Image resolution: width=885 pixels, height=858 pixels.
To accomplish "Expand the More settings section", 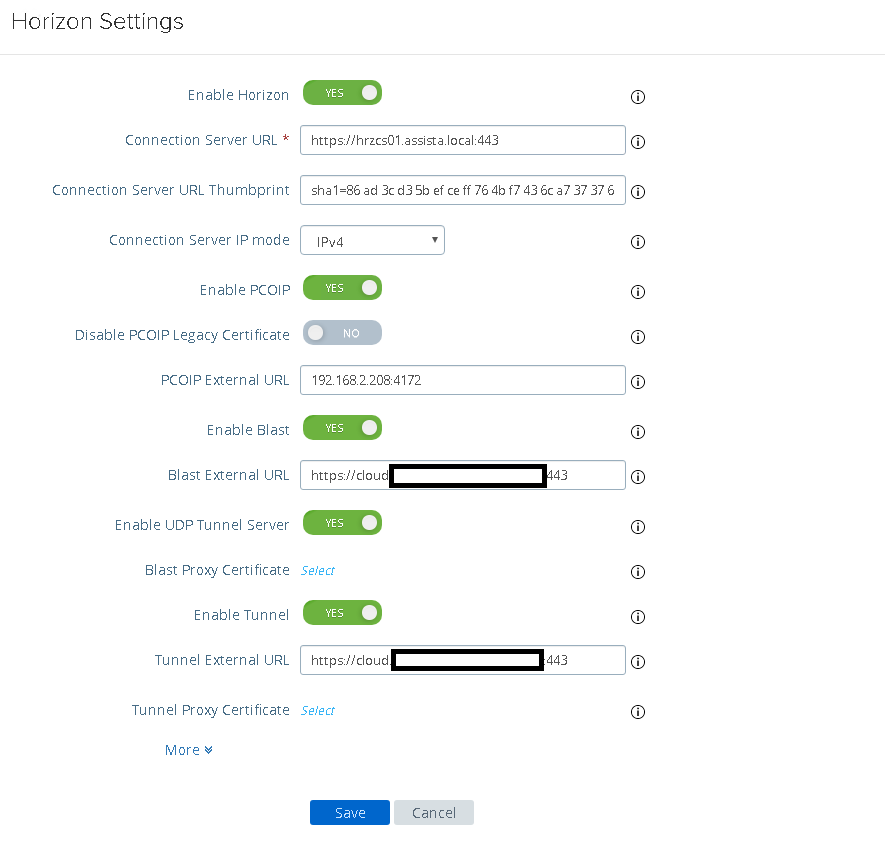I will (x=189, y=750).
